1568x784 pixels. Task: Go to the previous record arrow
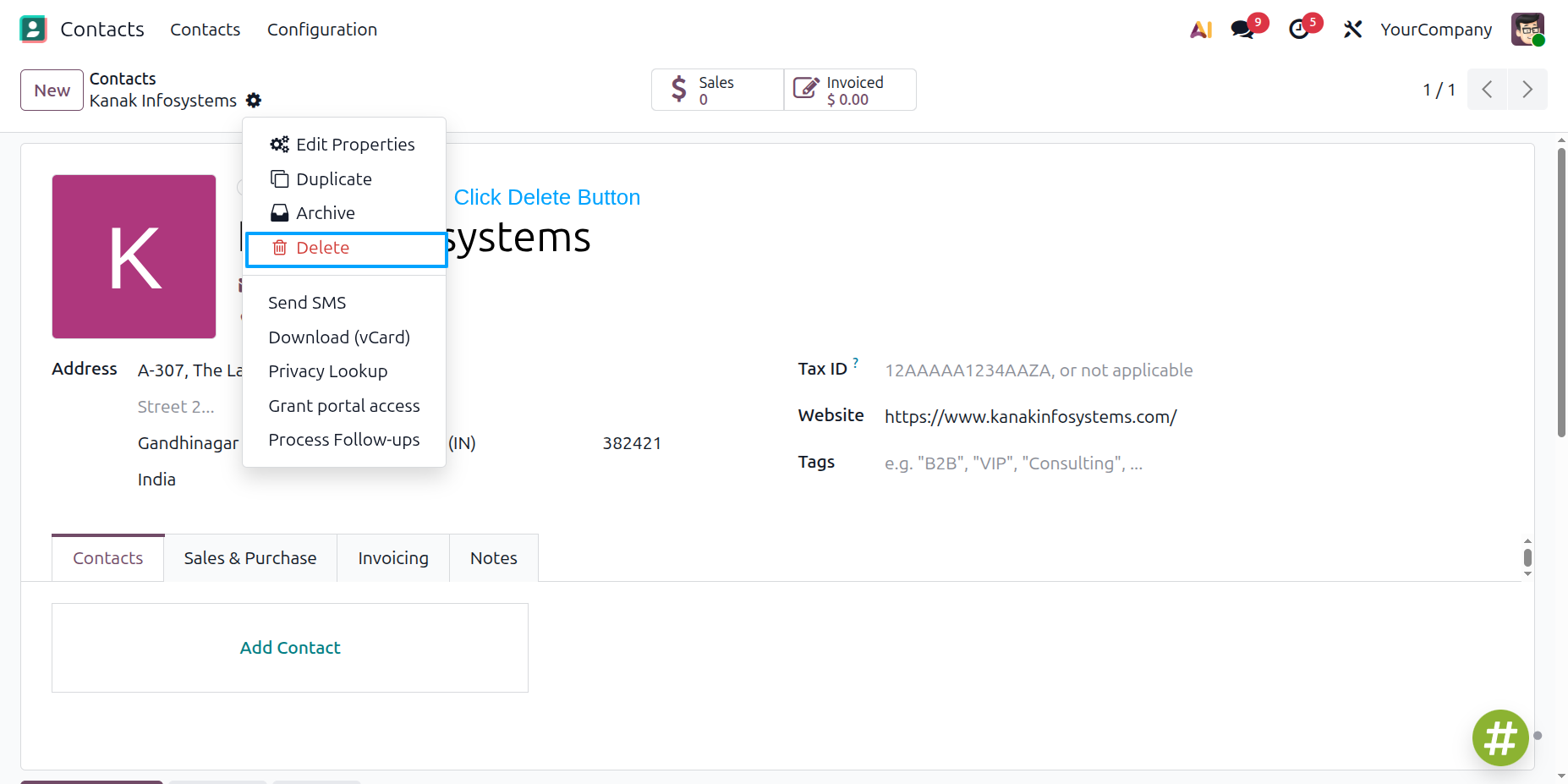[1487, 90]
